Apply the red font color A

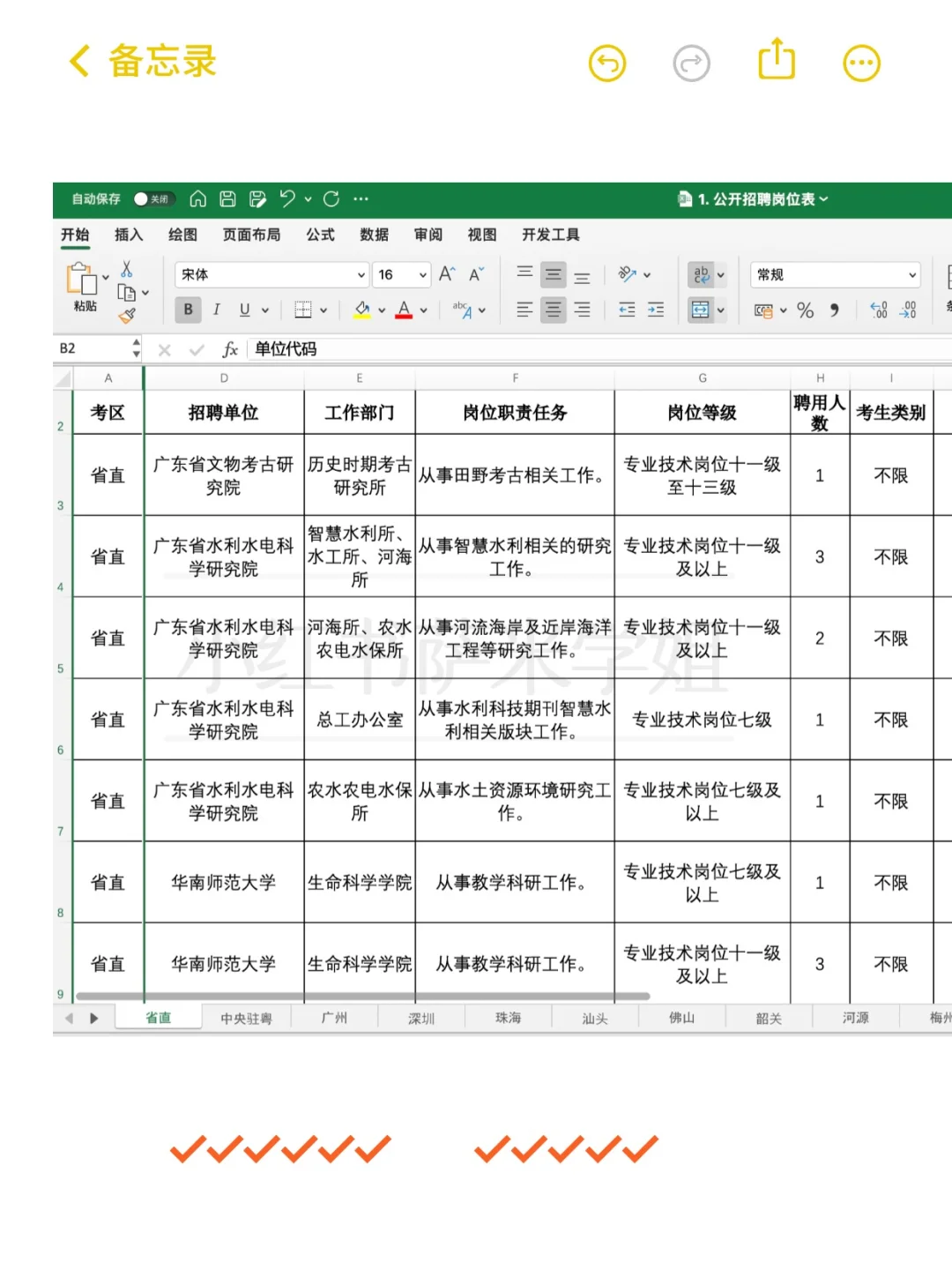(404, 310)
